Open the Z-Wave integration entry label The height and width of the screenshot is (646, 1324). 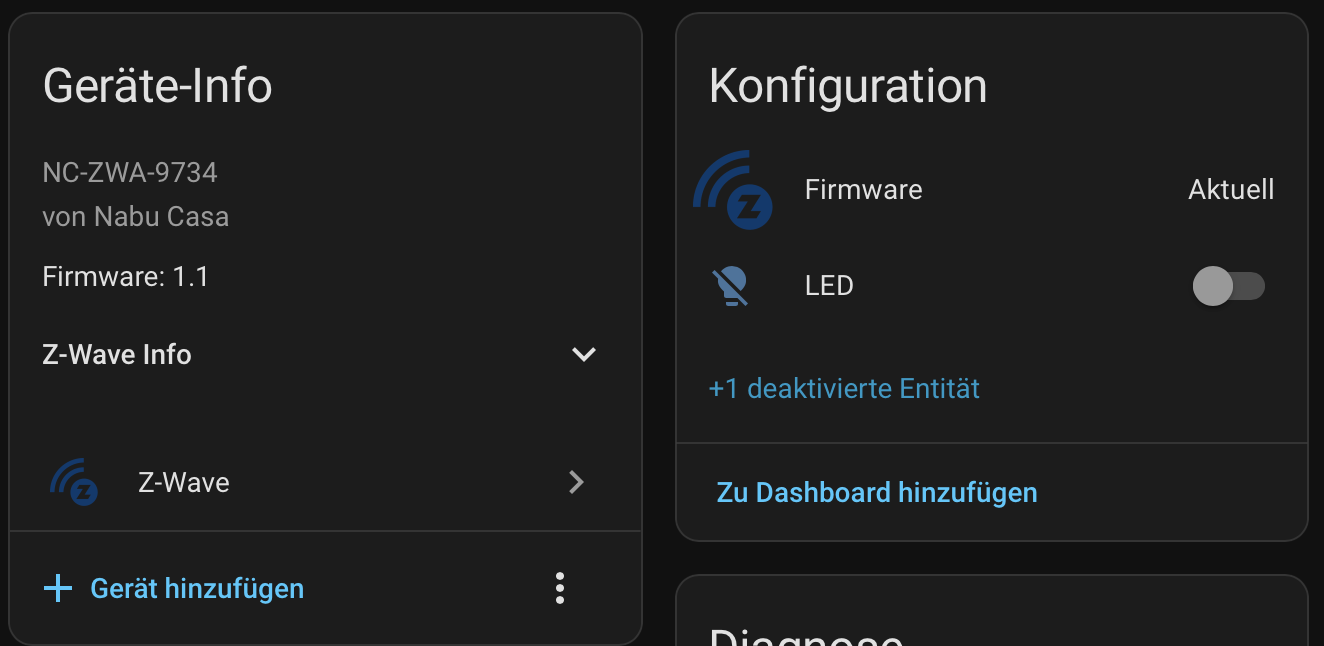(184, 483)
